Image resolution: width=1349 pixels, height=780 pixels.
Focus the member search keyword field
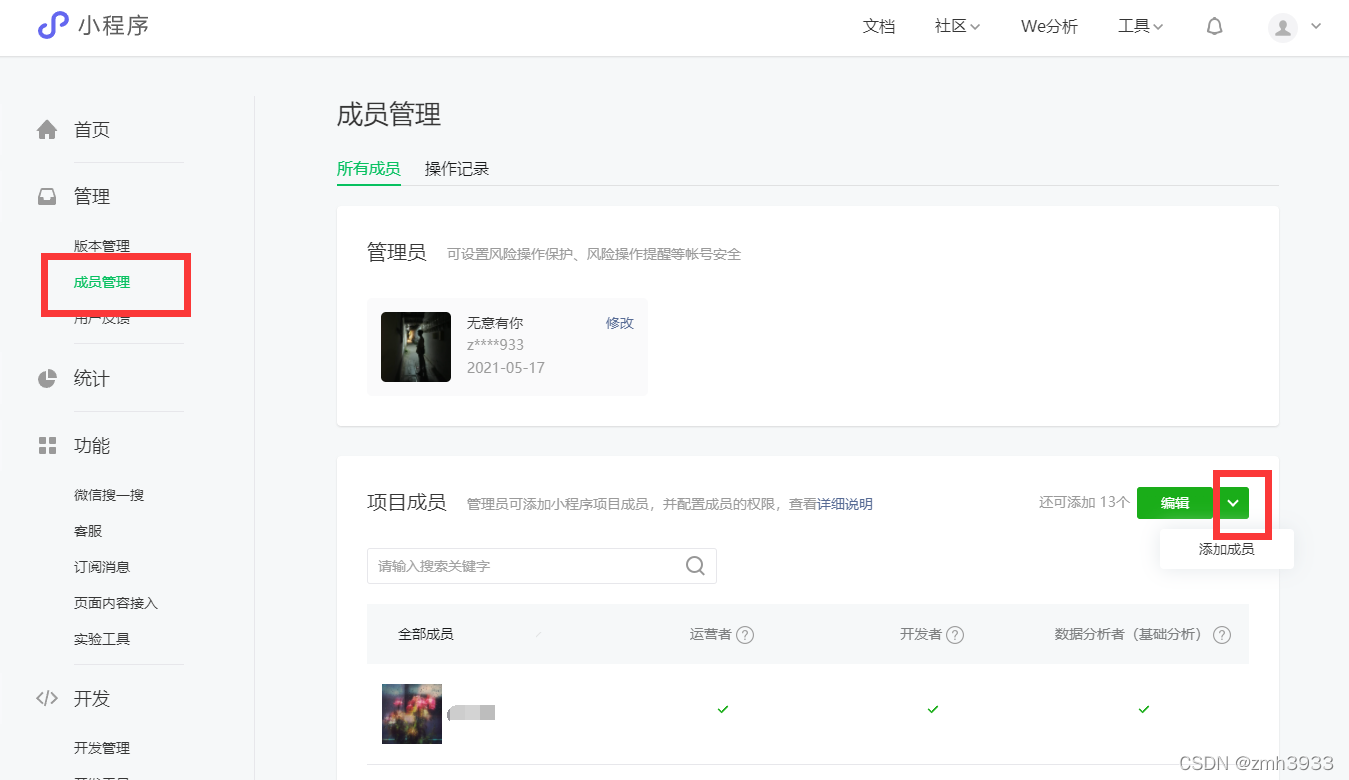click(541, 566)
